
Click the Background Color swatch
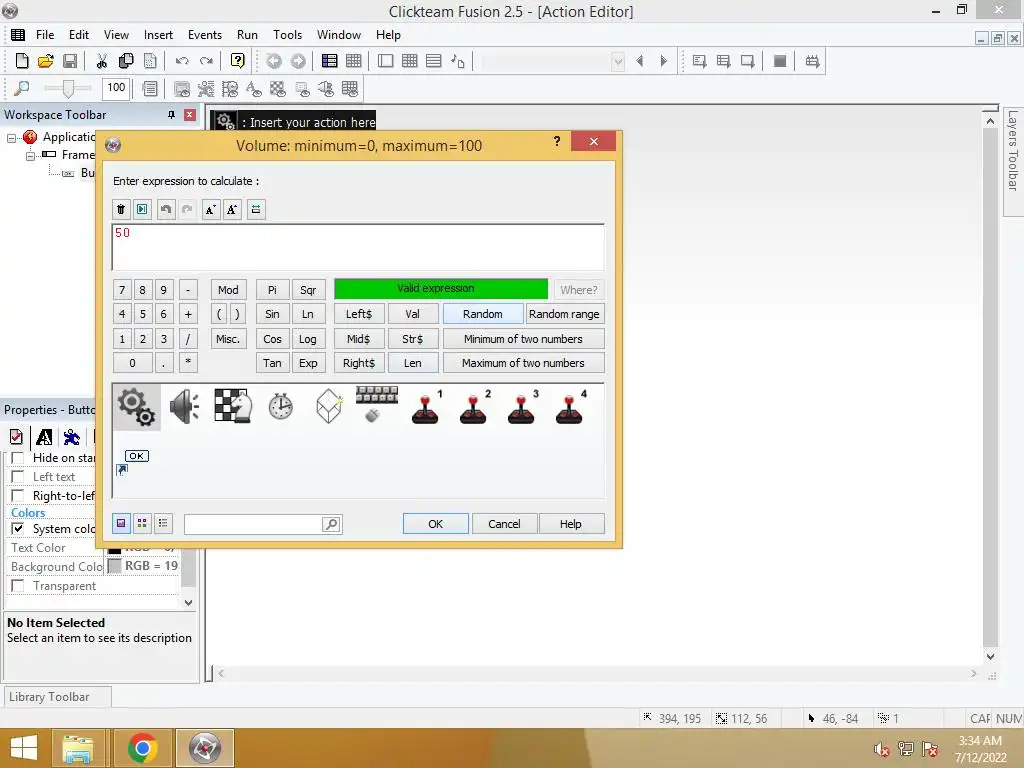pyautogui.click(x=114, y=566)
